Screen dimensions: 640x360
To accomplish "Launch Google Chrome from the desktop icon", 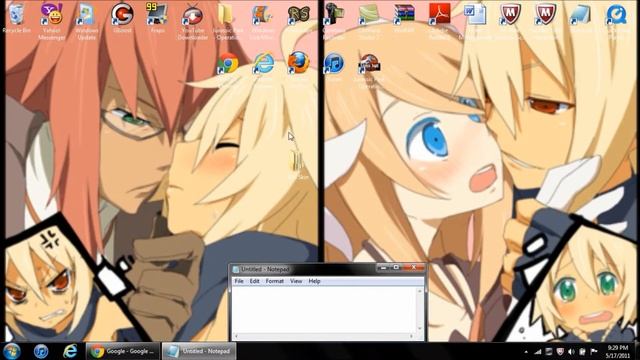I will (x=228, y=64).
